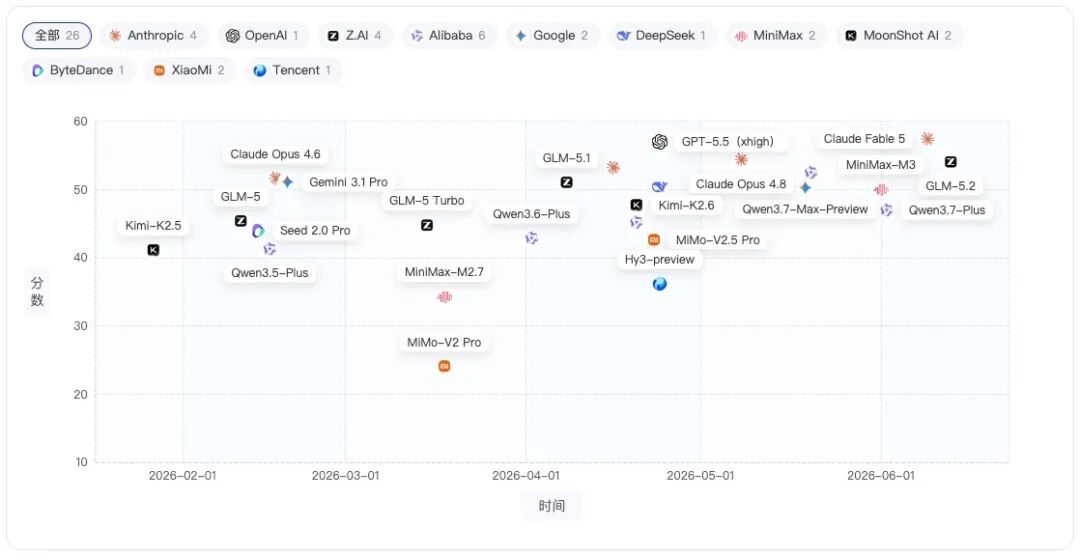This screenshot has width=1080, height=555.
Task: Click the Qwen3.6-Plus data point icon
Action: pyautogui.click(x=531, y=238)
